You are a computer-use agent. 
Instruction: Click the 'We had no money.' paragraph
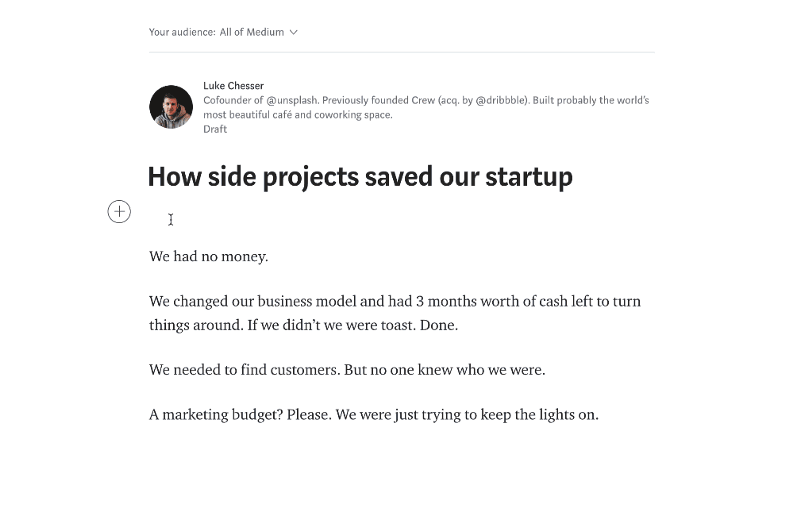[x=208, y=256]
